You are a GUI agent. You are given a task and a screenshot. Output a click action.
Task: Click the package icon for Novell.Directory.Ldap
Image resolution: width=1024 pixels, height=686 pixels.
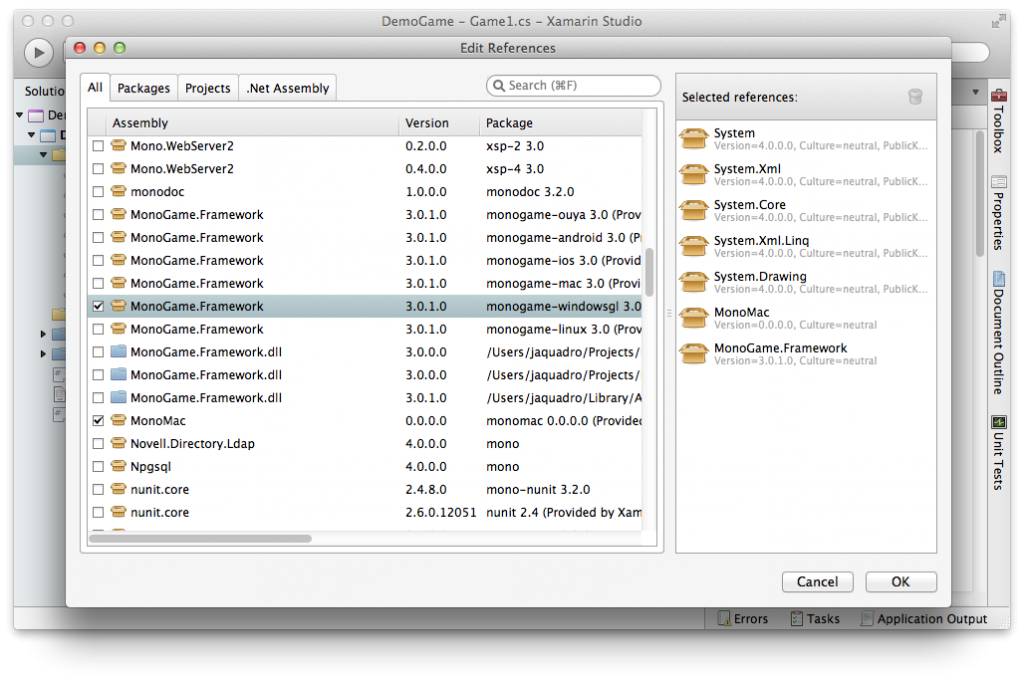[118, 443]
